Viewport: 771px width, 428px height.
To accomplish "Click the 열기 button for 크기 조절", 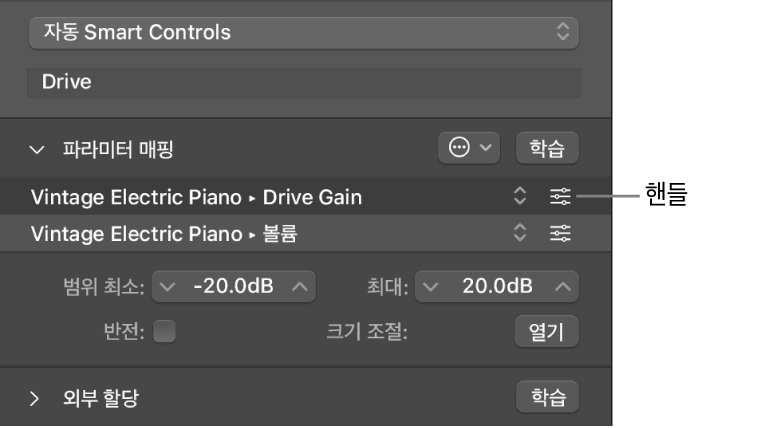I will [x=547, y=332].
